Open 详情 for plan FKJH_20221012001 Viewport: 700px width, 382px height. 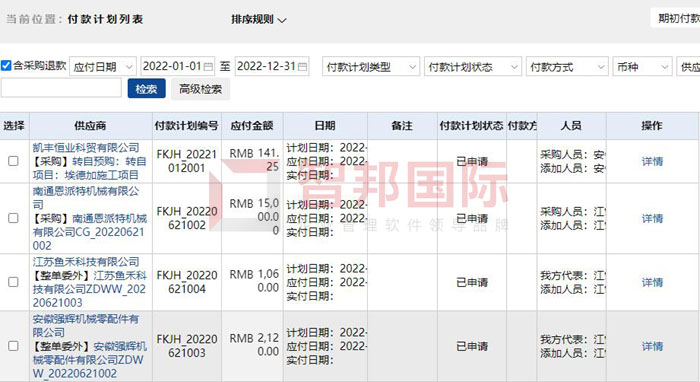(x=652, y=161)
